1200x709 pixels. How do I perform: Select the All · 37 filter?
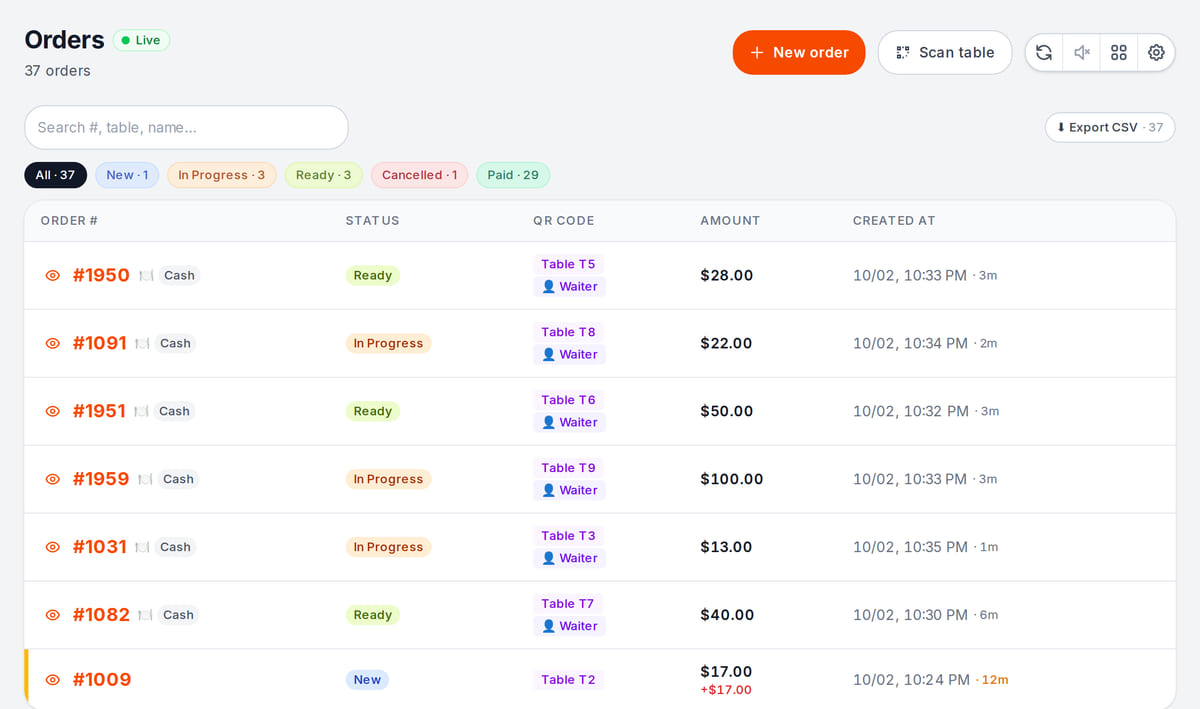pos(55,175)
